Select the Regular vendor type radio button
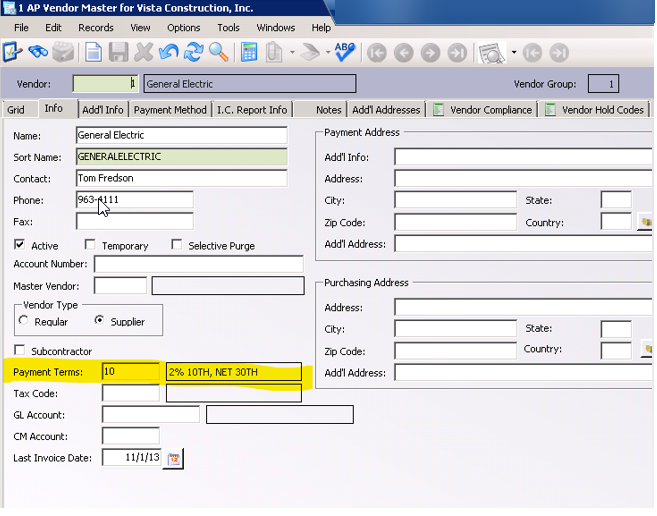657x516 pixels. (x=24, y=321)
